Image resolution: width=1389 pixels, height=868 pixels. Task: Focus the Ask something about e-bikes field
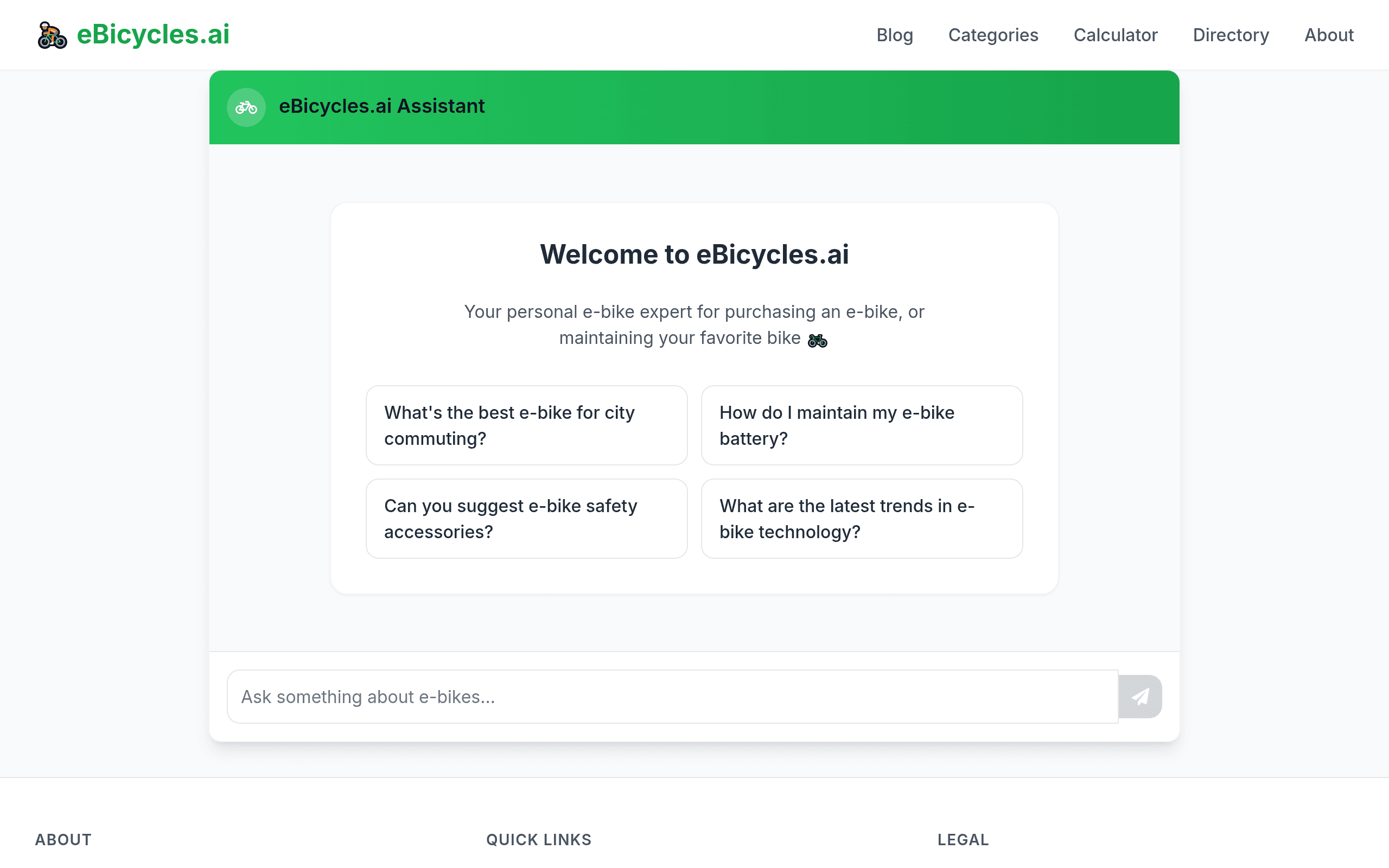(x=672, y=697)
